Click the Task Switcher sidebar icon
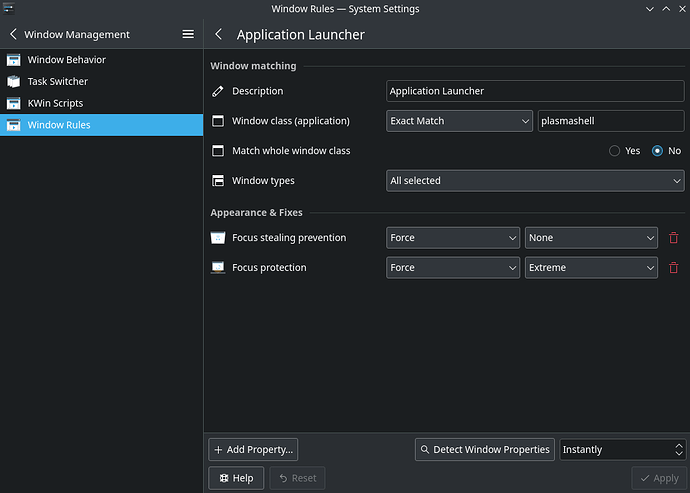The image size is (690, 493). click(14, 81)
